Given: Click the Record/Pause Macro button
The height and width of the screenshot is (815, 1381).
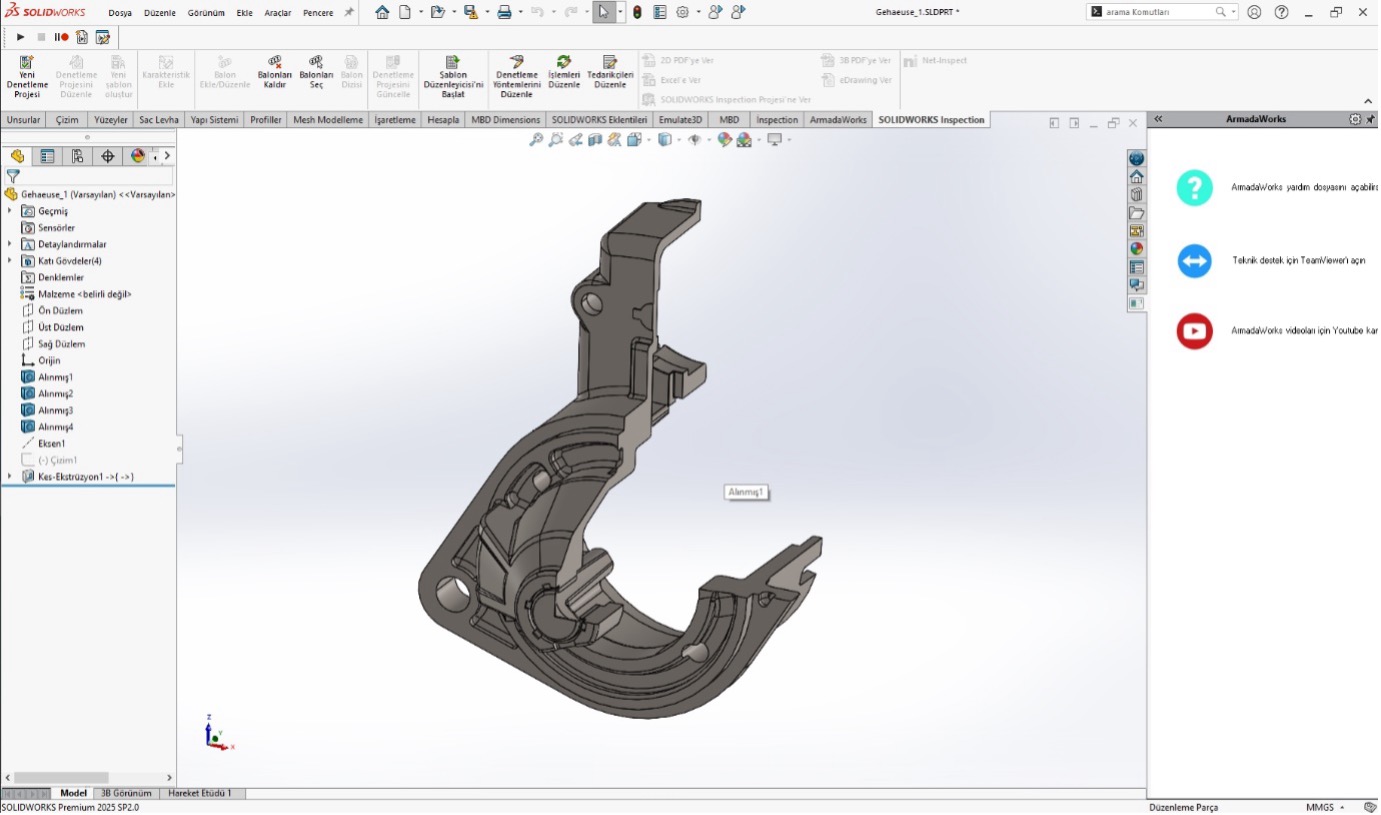Looking at the screenshot, I should [61, 37].
